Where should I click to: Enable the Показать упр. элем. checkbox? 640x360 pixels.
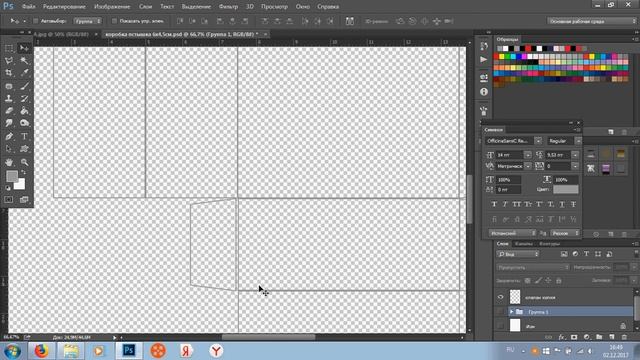(x=114, y=21)
